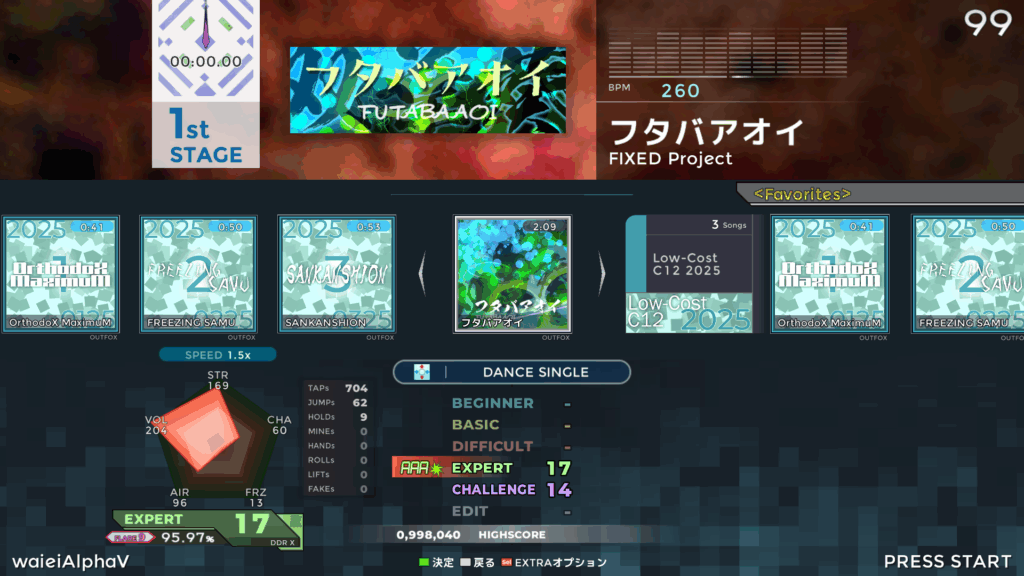Viewport: 1024px width, 576px height.
Task: Click the white back icon next to 戻る
Action: point(465,562)
